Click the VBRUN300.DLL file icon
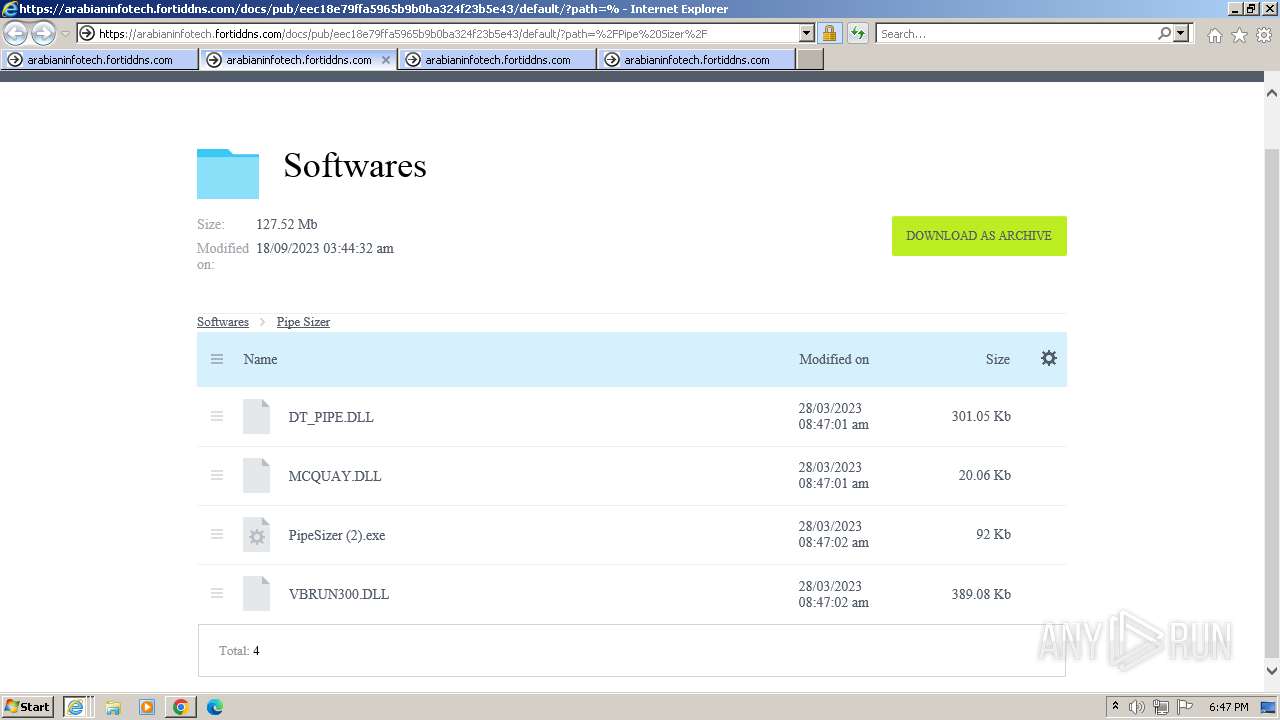 click(x=257, y=593)
